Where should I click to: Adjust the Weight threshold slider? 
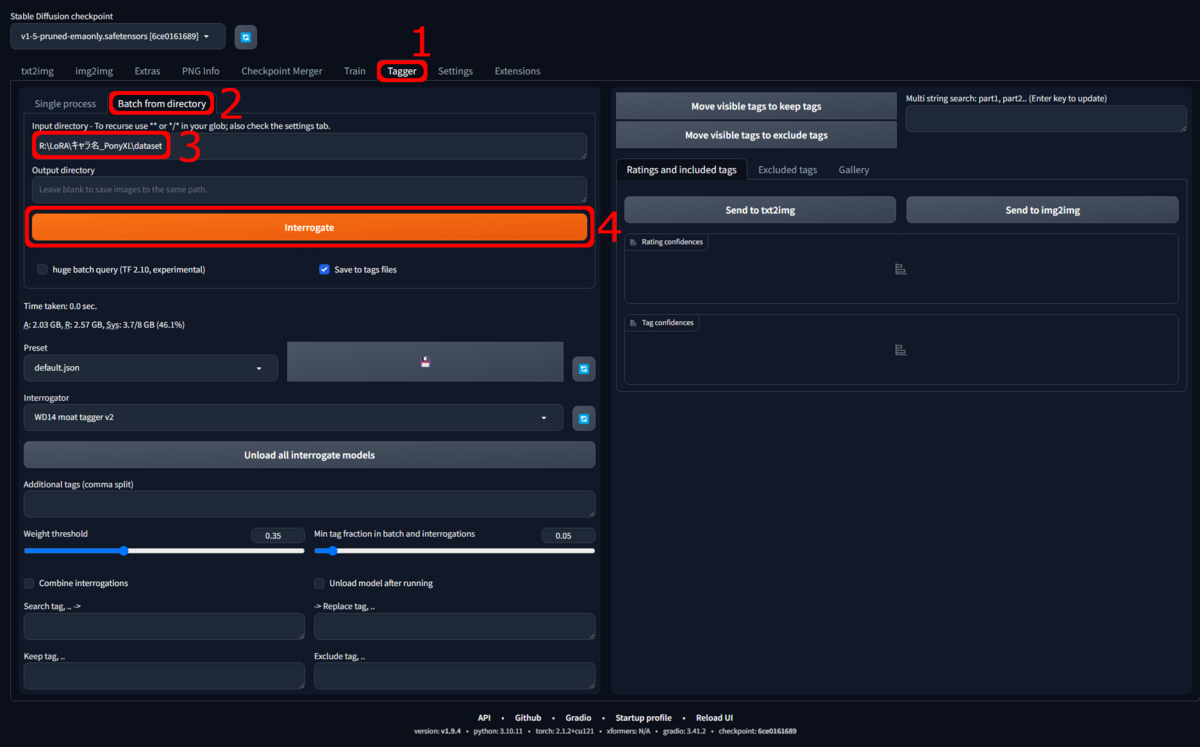tap(164, 550)
